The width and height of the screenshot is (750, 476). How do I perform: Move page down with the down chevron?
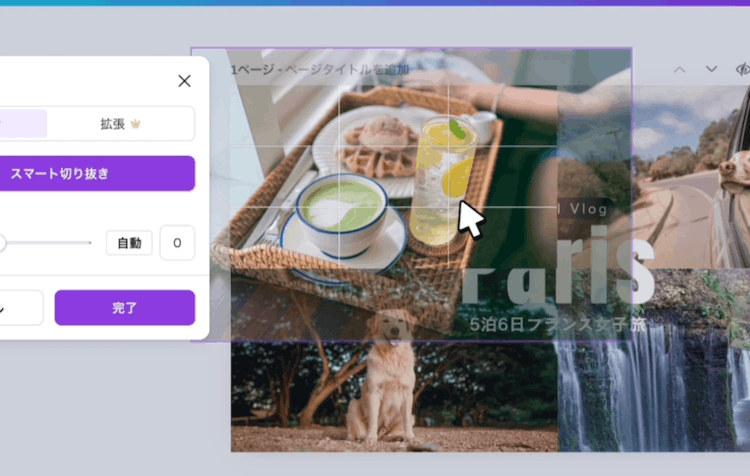(711, 69)
